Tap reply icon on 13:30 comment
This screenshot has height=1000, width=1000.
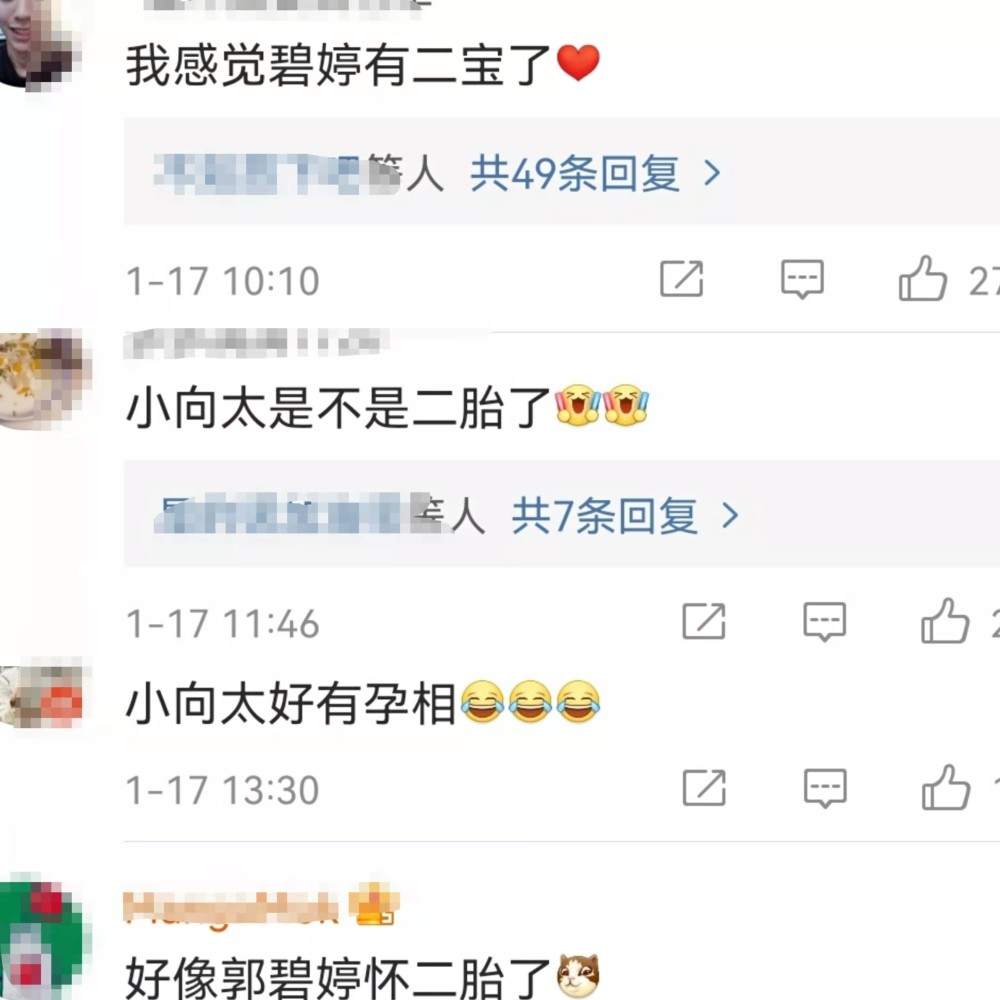825,788
